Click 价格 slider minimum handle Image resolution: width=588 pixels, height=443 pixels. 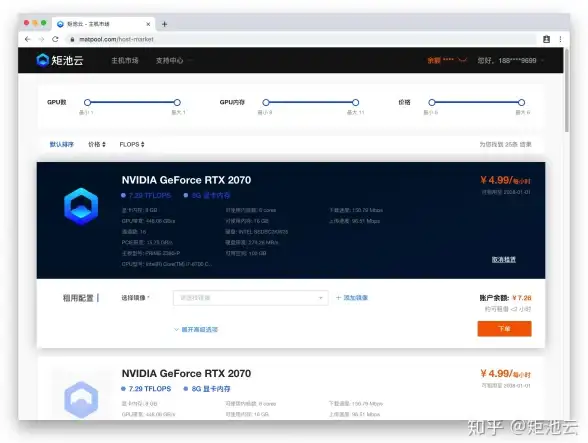tap(432, 102)
